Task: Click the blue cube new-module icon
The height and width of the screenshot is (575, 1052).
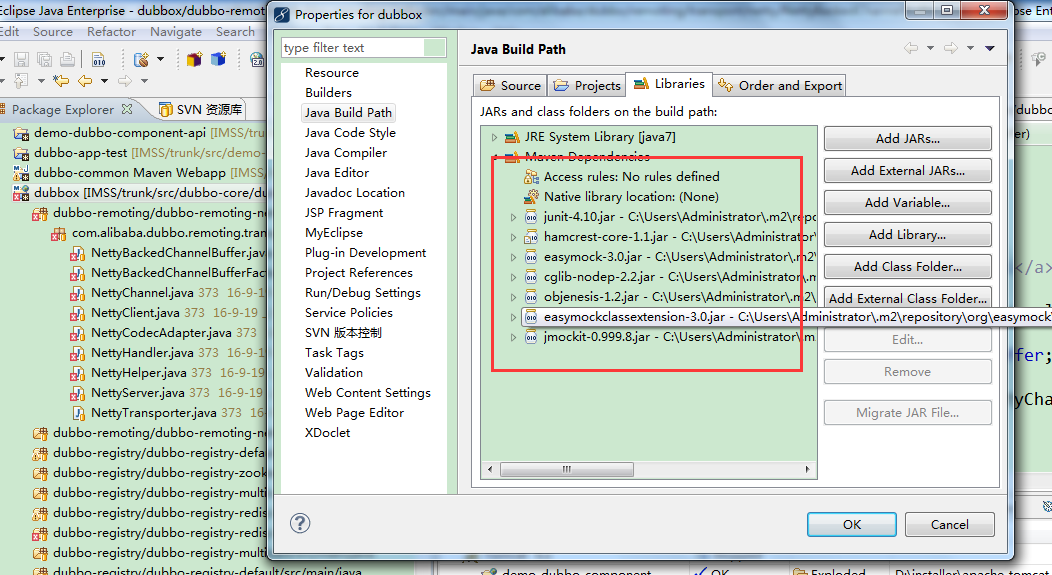Action: click(218, 60)
